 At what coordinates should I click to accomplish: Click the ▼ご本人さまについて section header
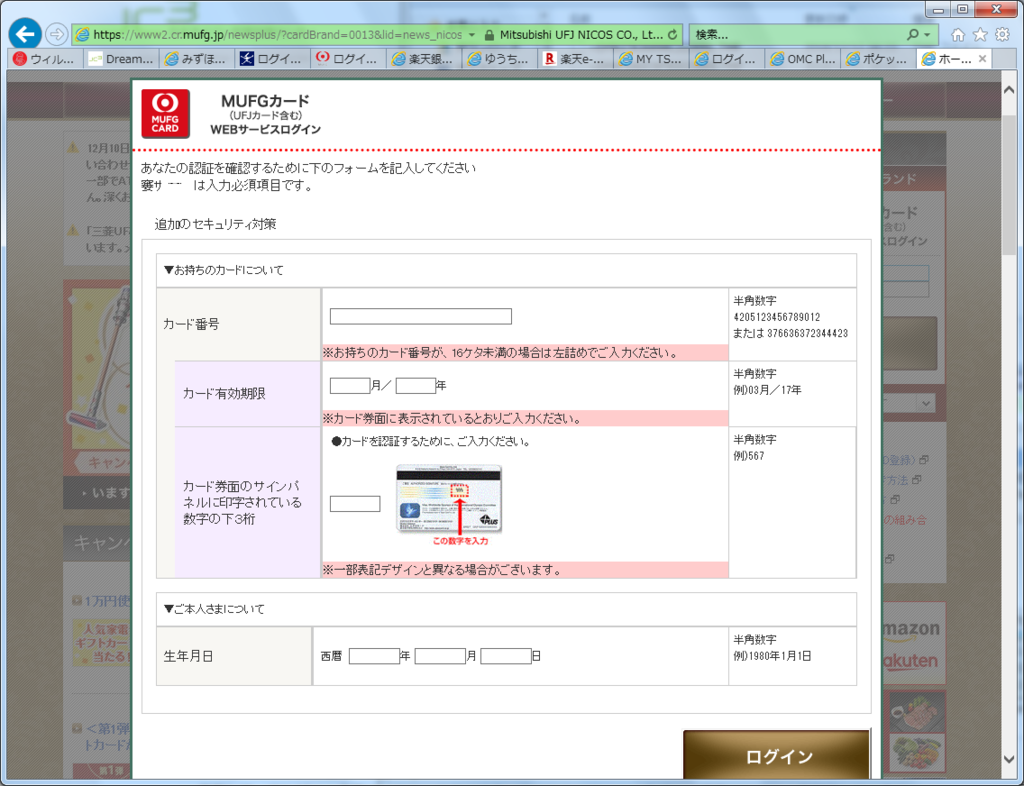pos(506,609)
